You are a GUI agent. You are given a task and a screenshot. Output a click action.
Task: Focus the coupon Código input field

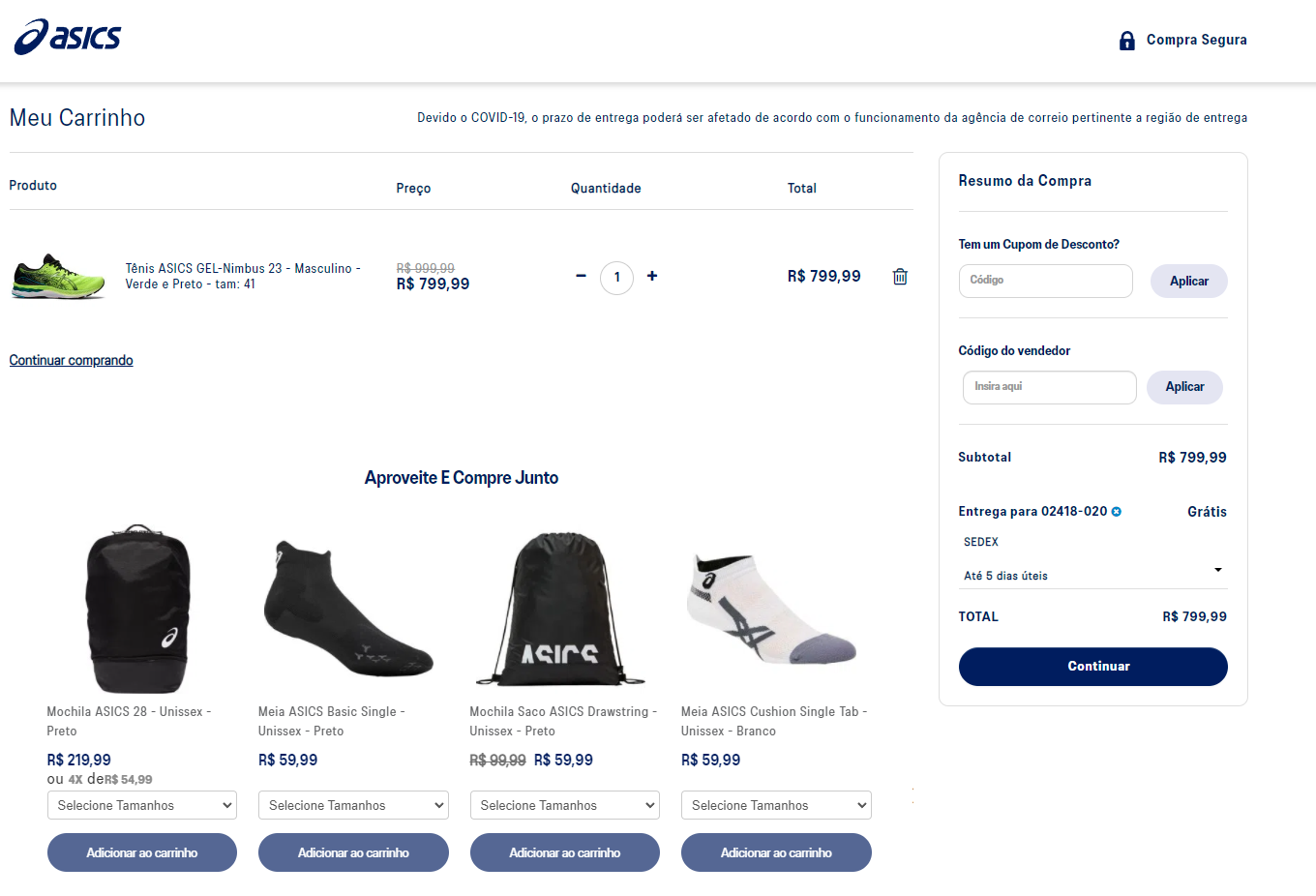[x=1045, y=281]
